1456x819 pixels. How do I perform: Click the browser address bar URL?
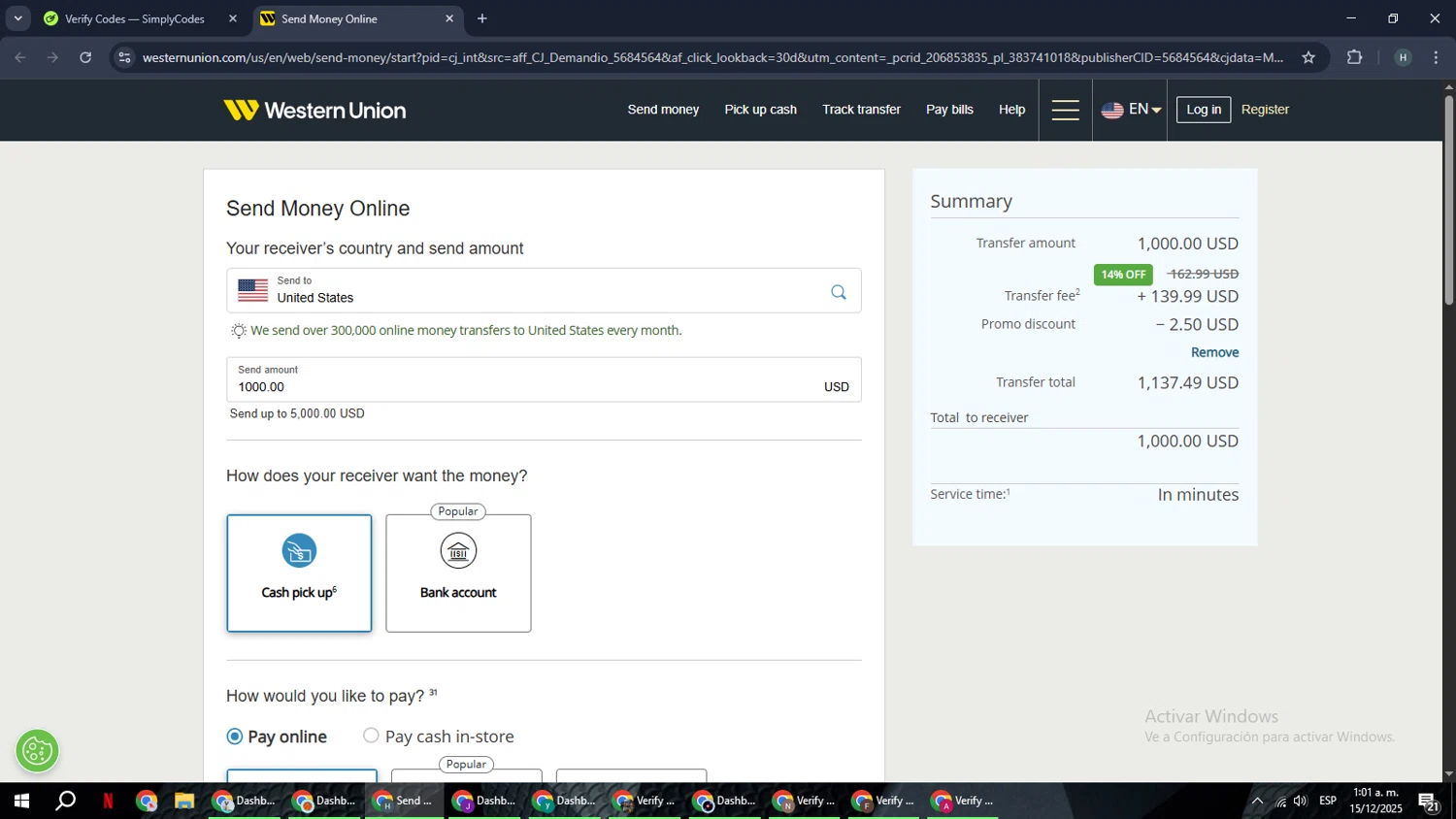(712, 57)
